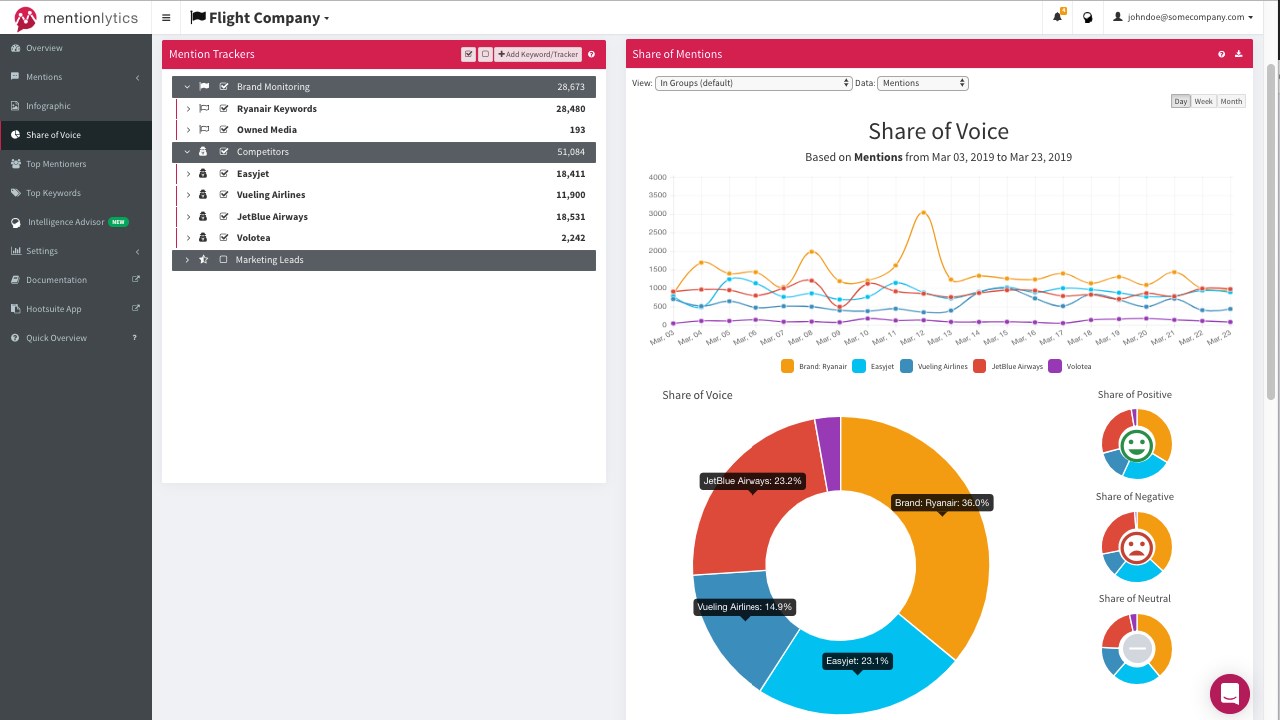The height and width of the screenshot is (720, 1280).
Task: Download the Share of Mentions report
Action: [1238, 54]
